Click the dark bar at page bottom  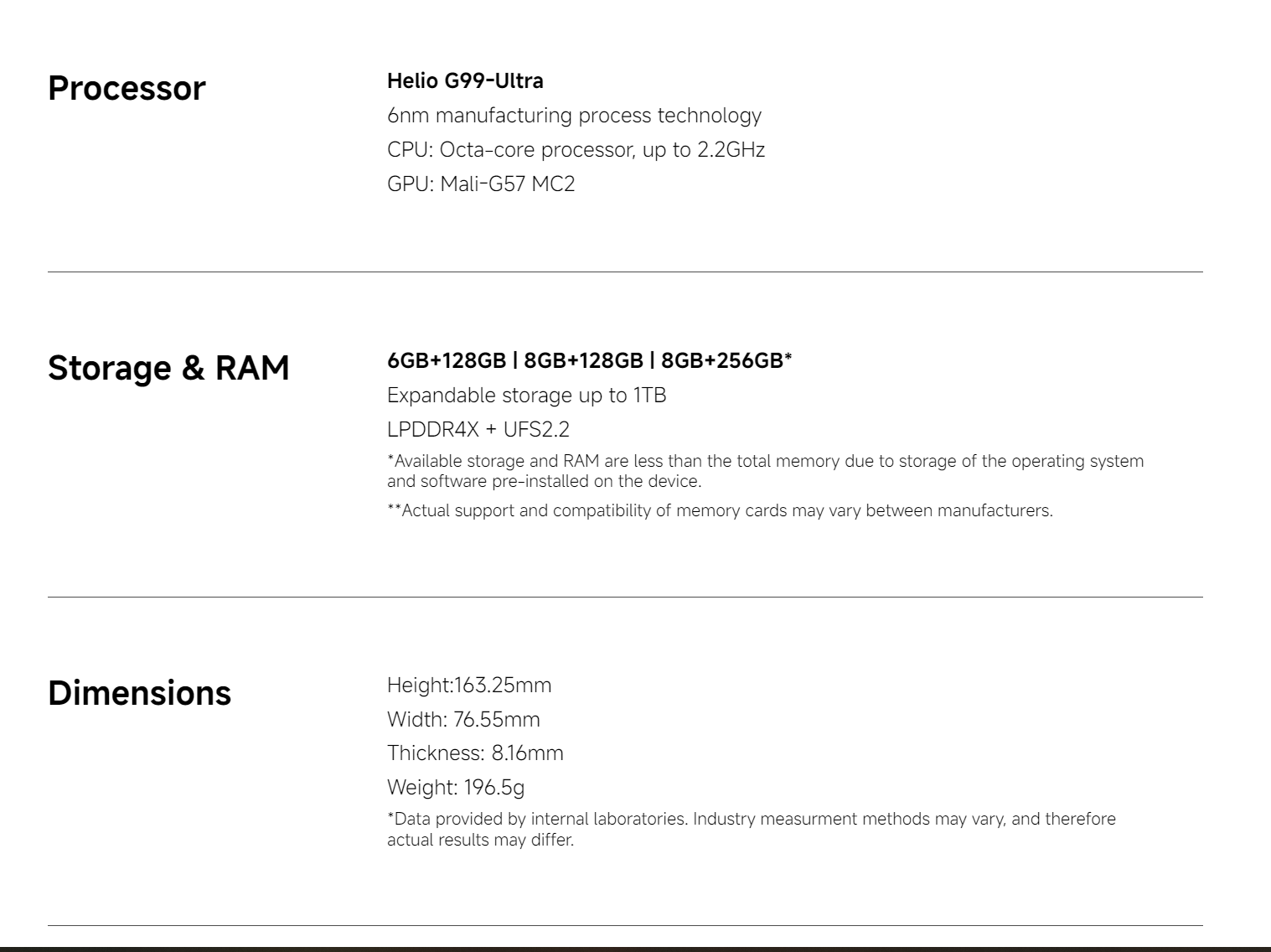pos(635,948)
